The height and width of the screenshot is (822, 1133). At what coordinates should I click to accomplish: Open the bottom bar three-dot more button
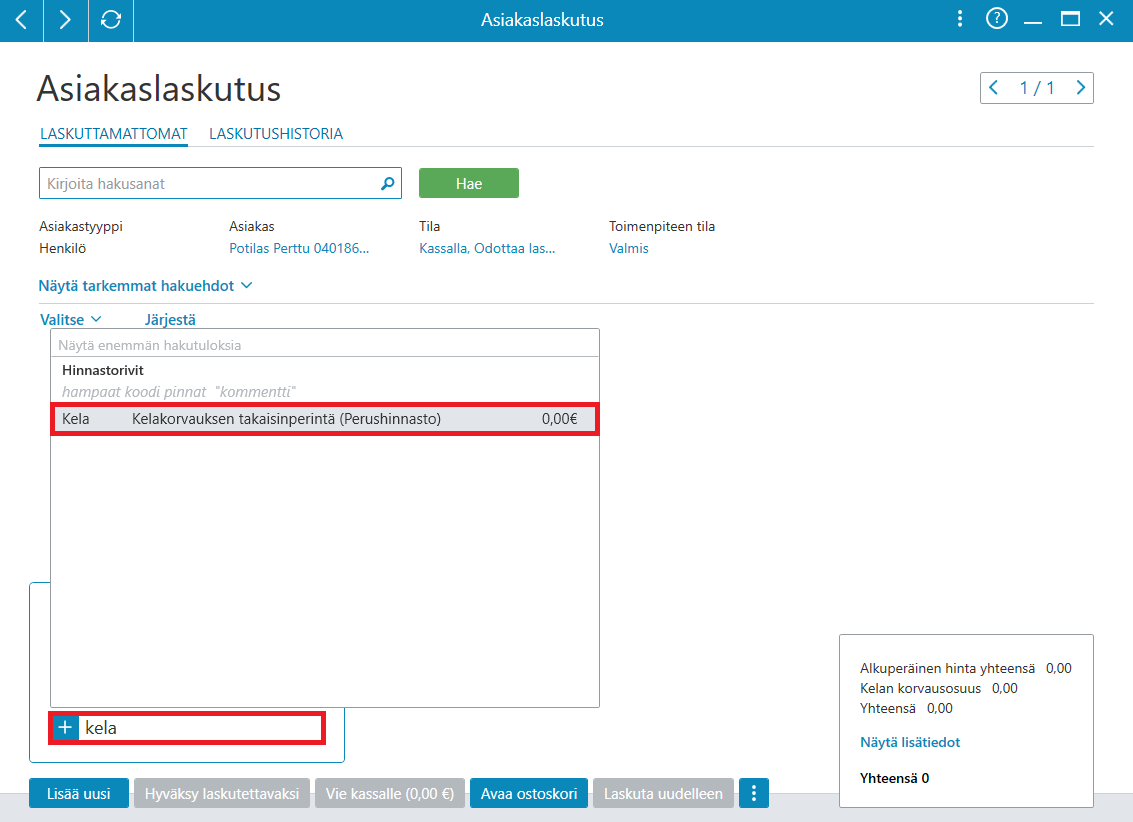click(x=754, y=793)
